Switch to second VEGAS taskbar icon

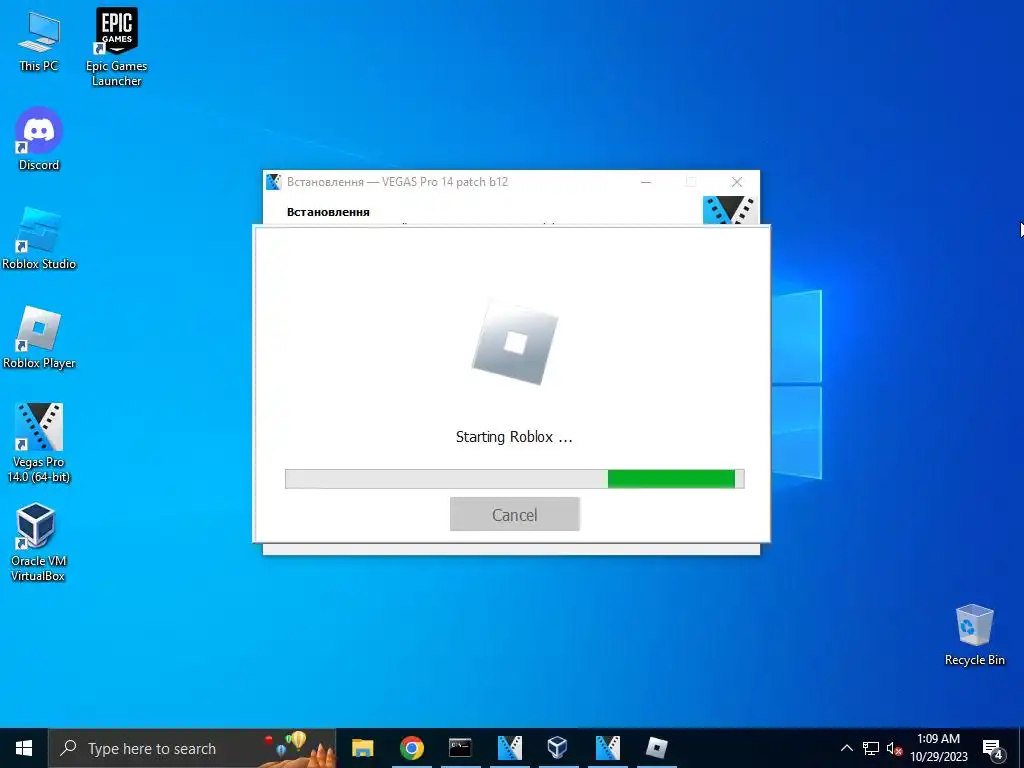[x=607, y=748]
